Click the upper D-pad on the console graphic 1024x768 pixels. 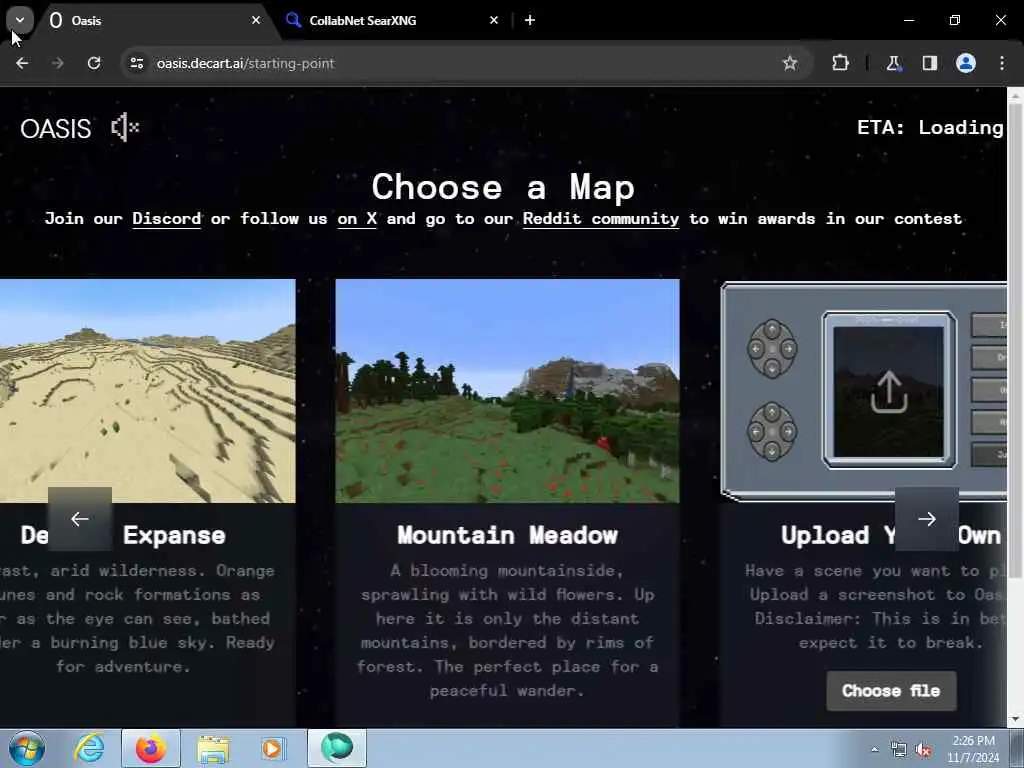[x=772, y=348]
